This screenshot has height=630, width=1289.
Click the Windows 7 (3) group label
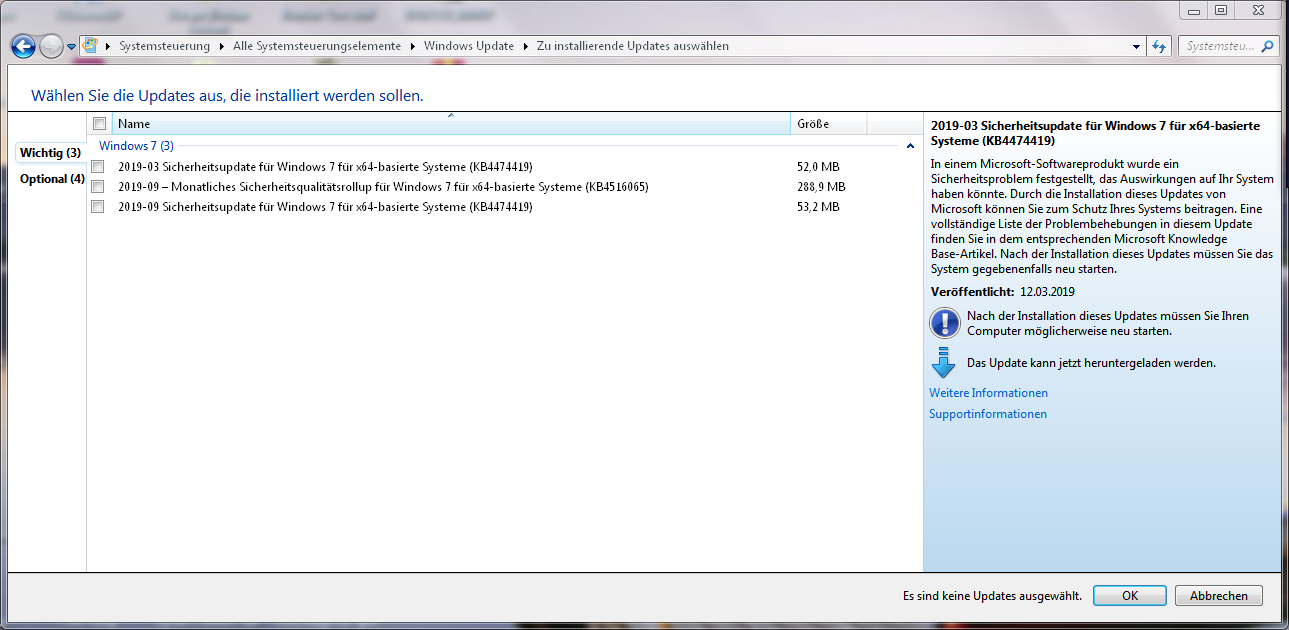point(136,146)
